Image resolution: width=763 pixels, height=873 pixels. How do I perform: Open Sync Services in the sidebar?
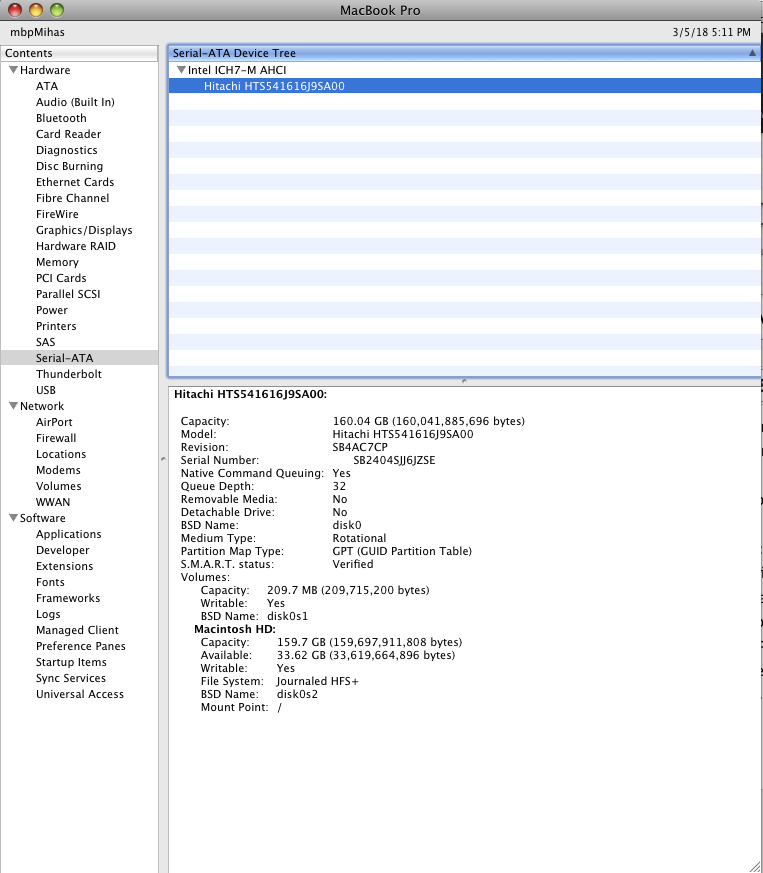tap(71, 678)
